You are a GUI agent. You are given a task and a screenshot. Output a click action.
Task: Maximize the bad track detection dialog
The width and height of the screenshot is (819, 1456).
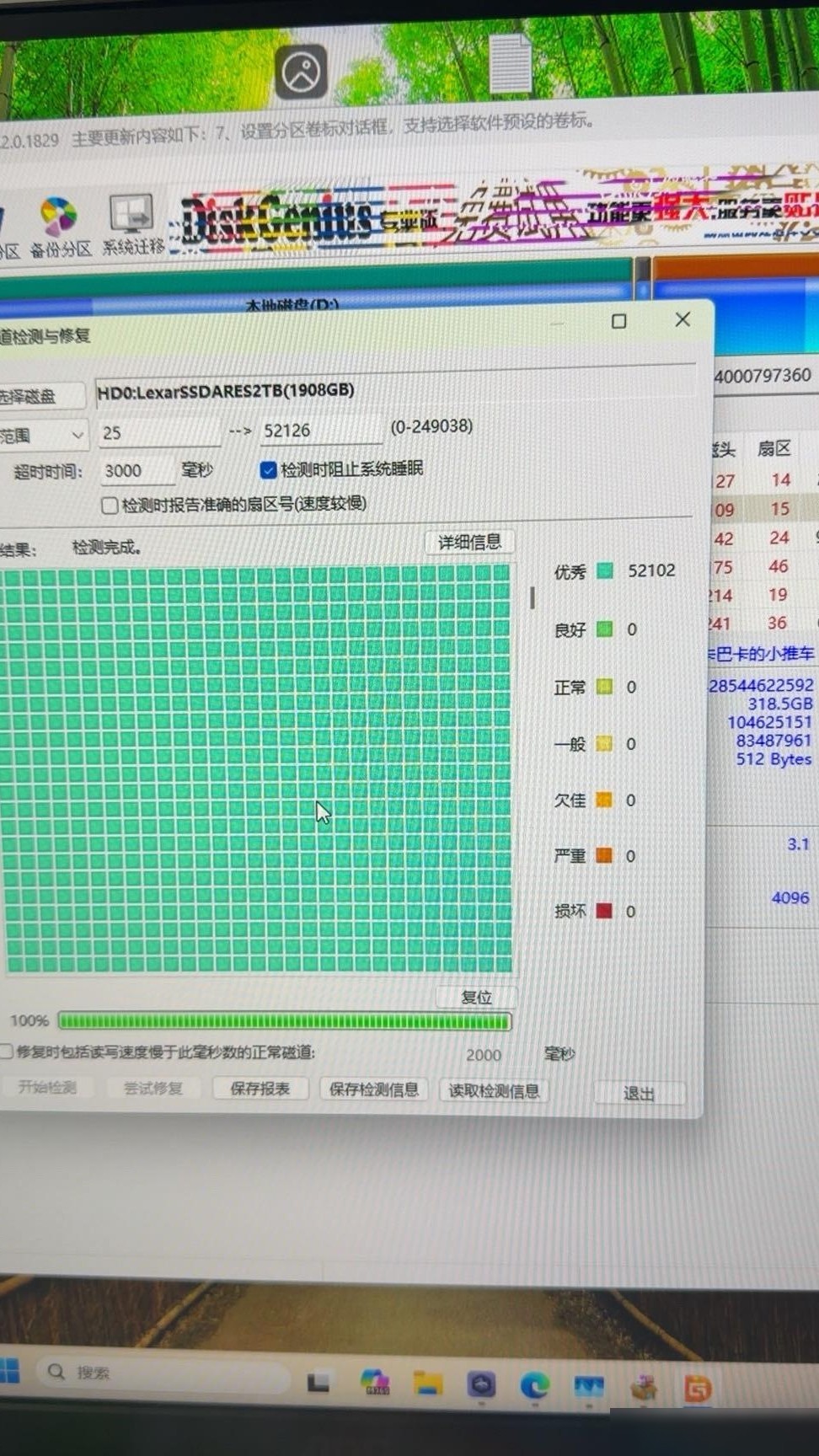pos(618,321)
